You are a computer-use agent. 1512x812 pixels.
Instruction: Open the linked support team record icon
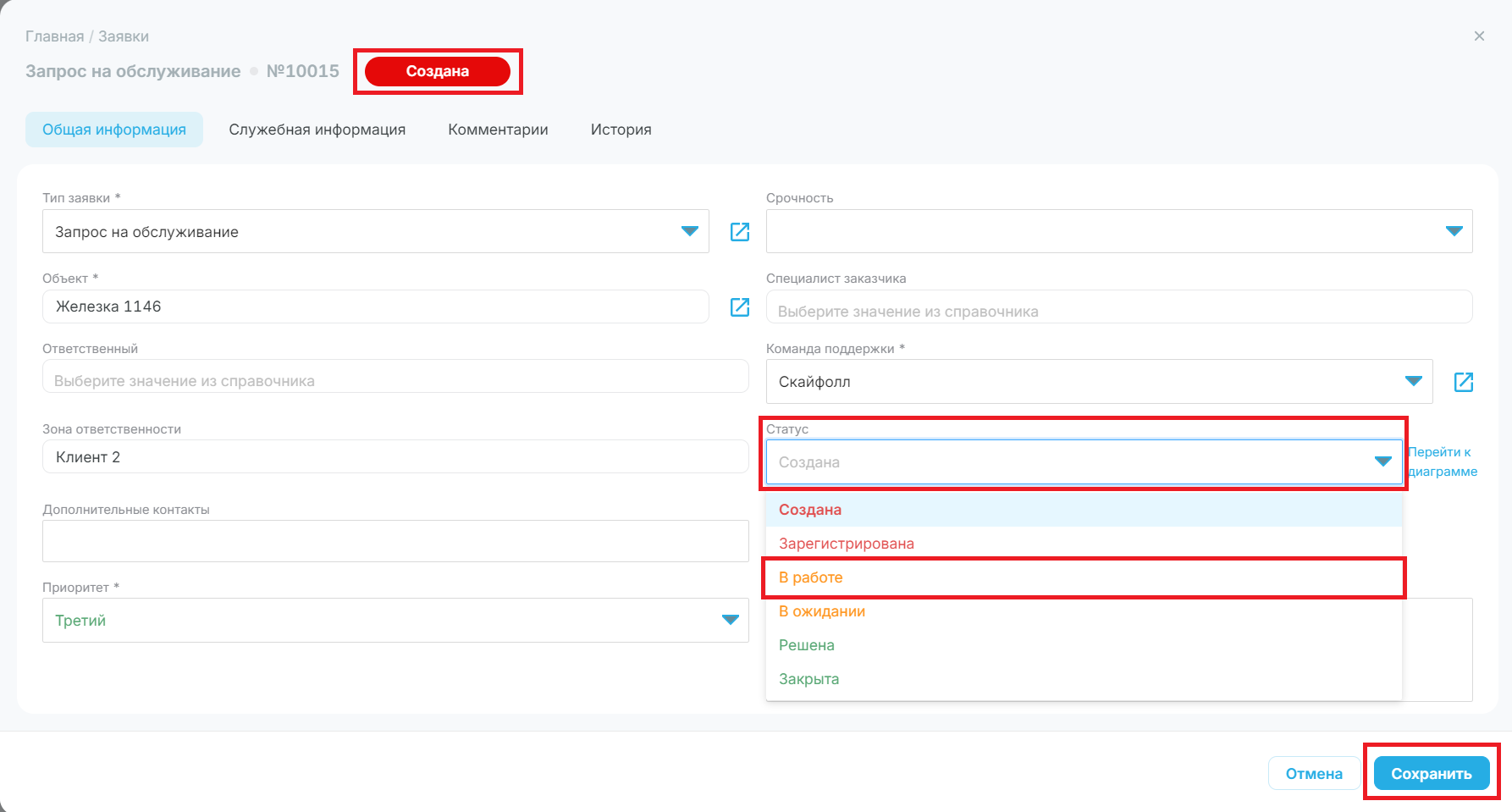(1464, 382)
